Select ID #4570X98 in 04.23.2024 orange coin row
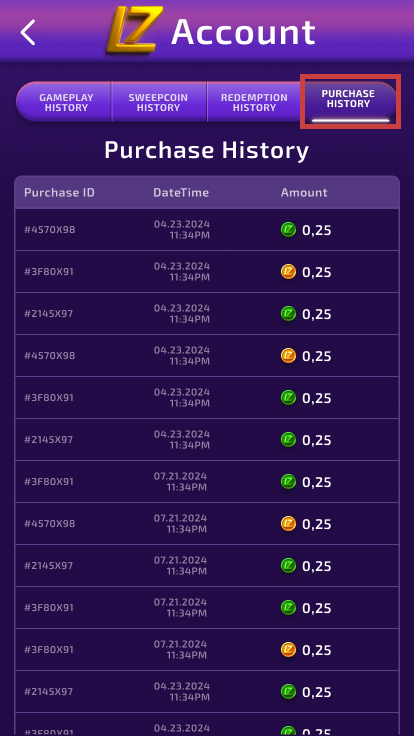This screenshot has height=736, width=414. pyautogui.click(x=50, y=356)
